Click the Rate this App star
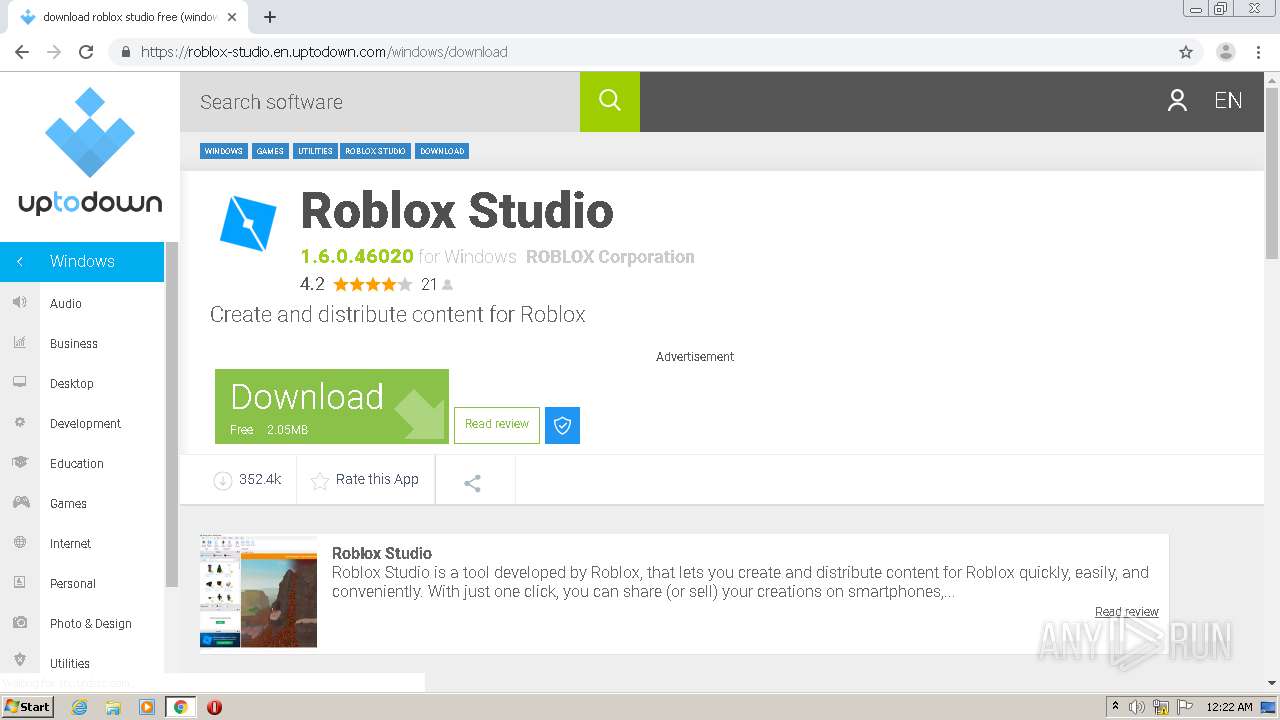Image resolution: width=1280 pixels, height=720 pixels. pyautogui.click(x=320, y=481)
